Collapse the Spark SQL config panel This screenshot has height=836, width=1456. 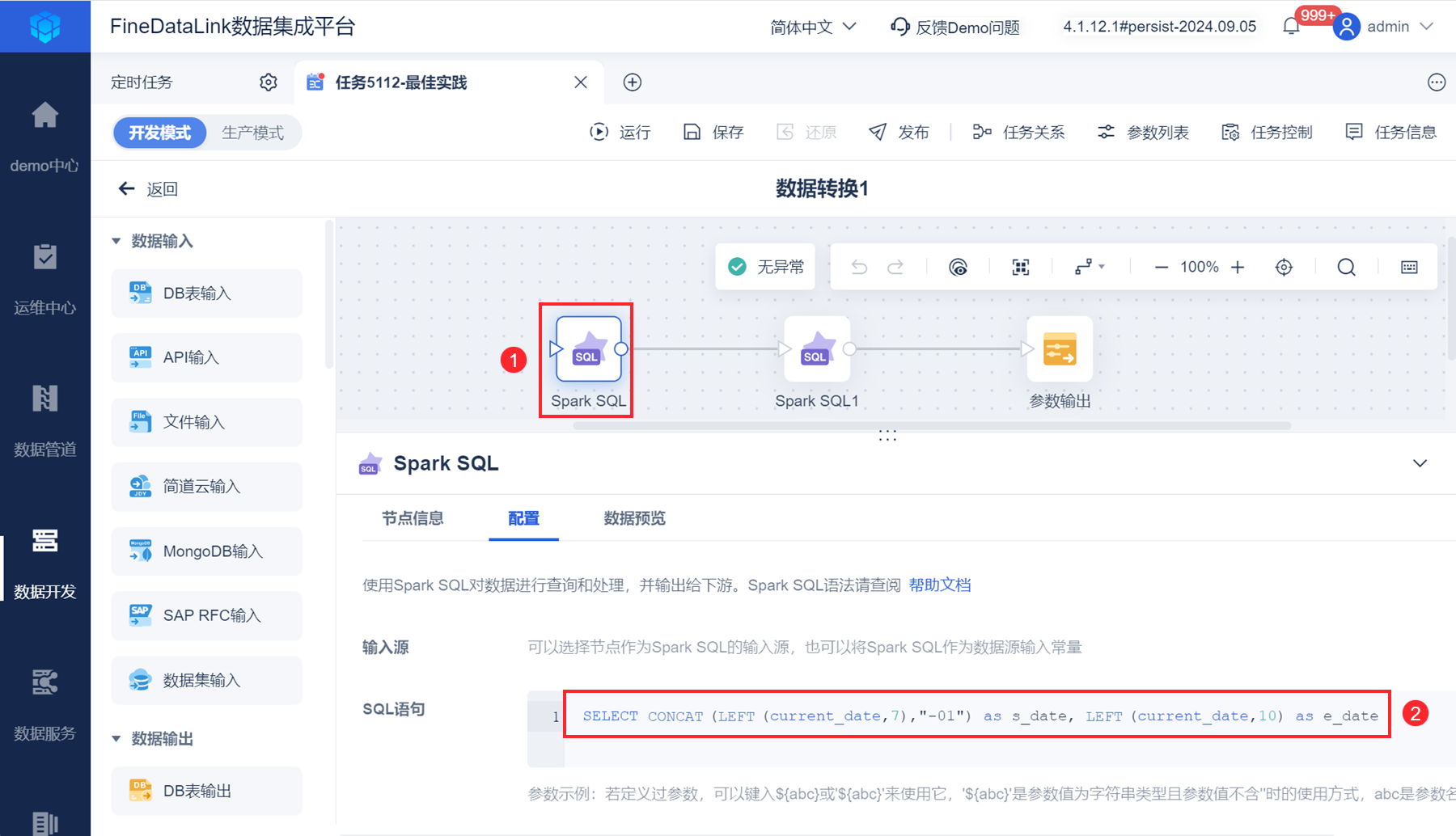[x=1420, y=463]
